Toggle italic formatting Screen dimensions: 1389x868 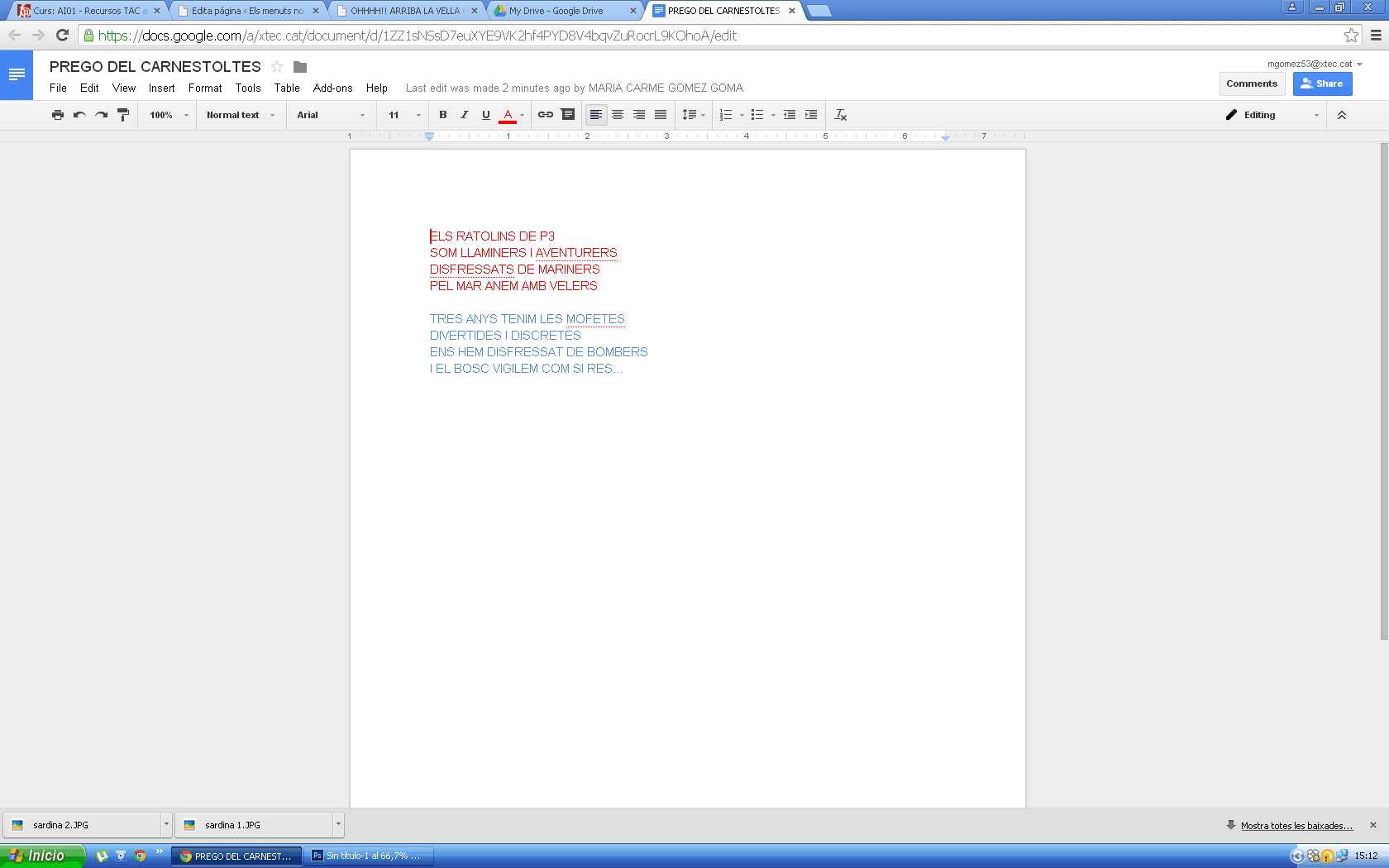465,115
